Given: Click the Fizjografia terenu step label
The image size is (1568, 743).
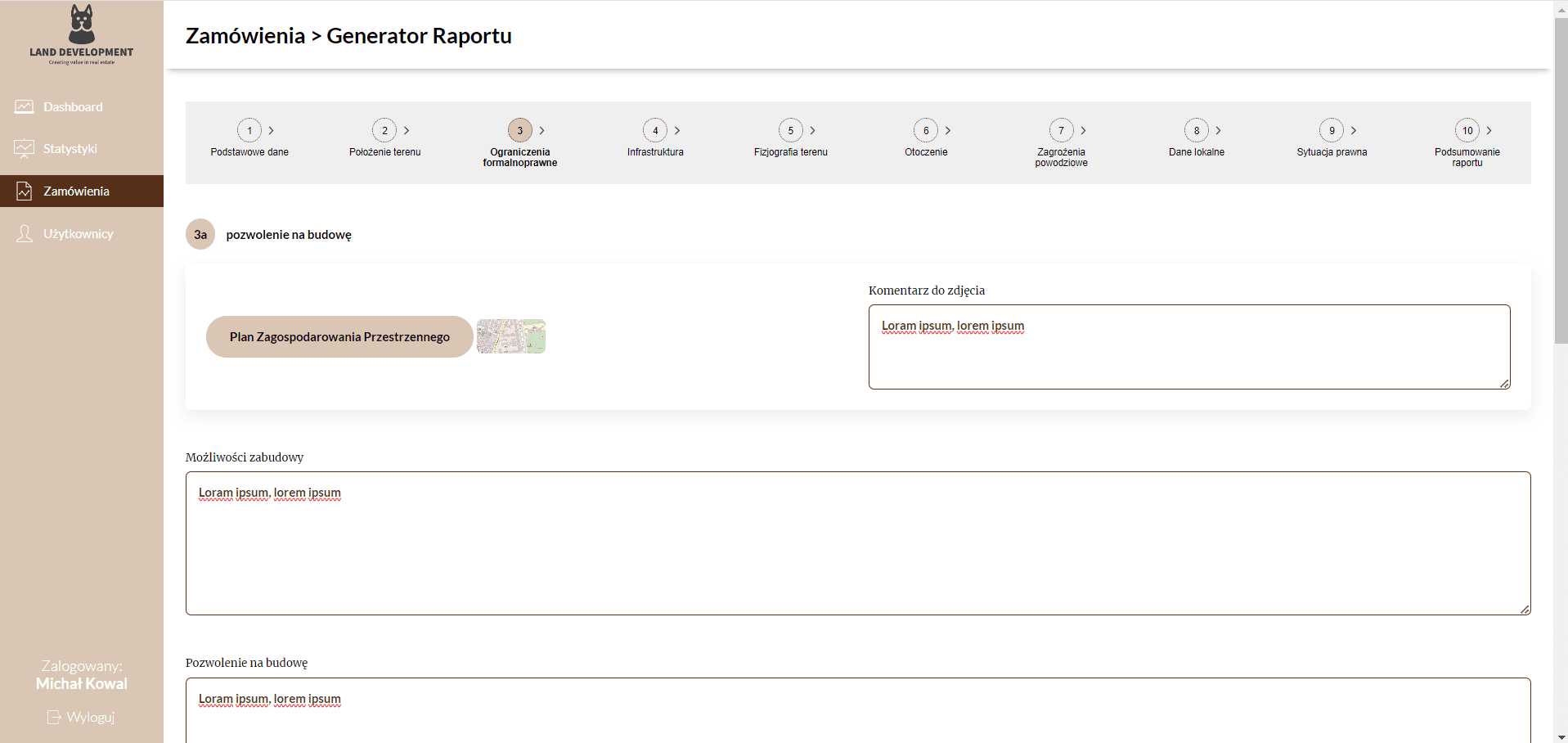Looking at the screenshot, I should [x=791, y=152].
